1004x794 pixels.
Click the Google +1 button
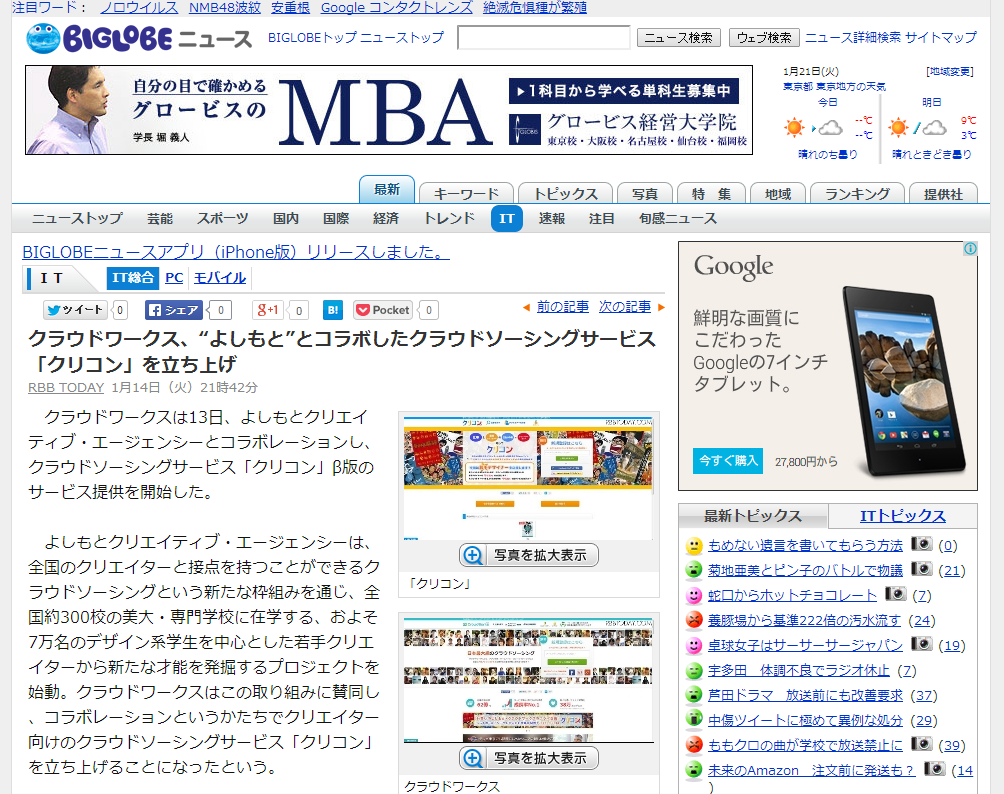coord(268,310)
